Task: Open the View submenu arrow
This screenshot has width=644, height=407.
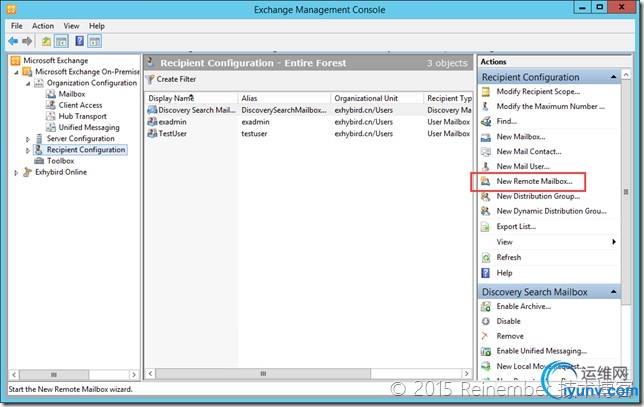Action: 614,241
